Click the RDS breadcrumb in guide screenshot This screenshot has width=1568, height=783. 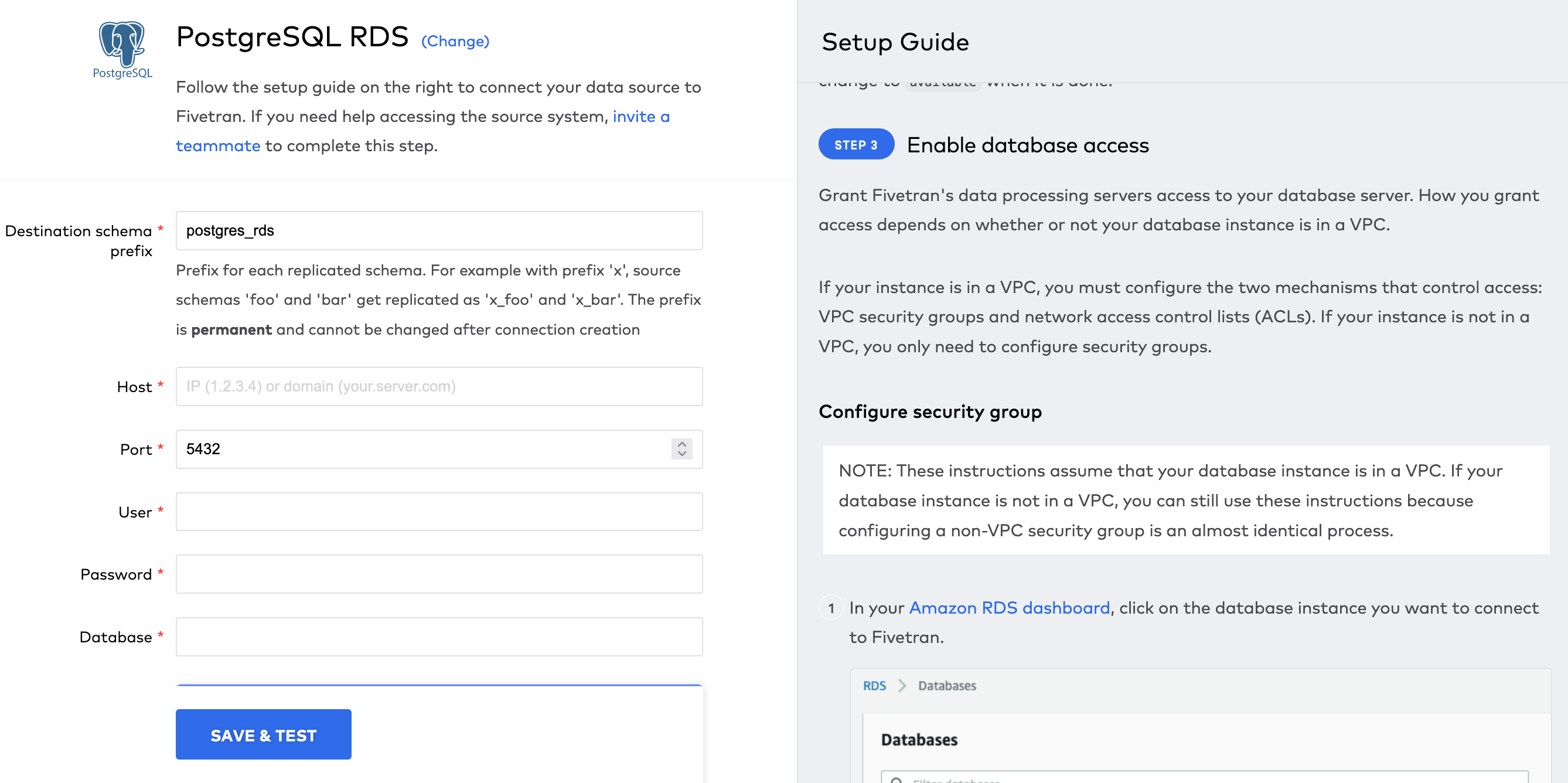[x=874, y=686]
